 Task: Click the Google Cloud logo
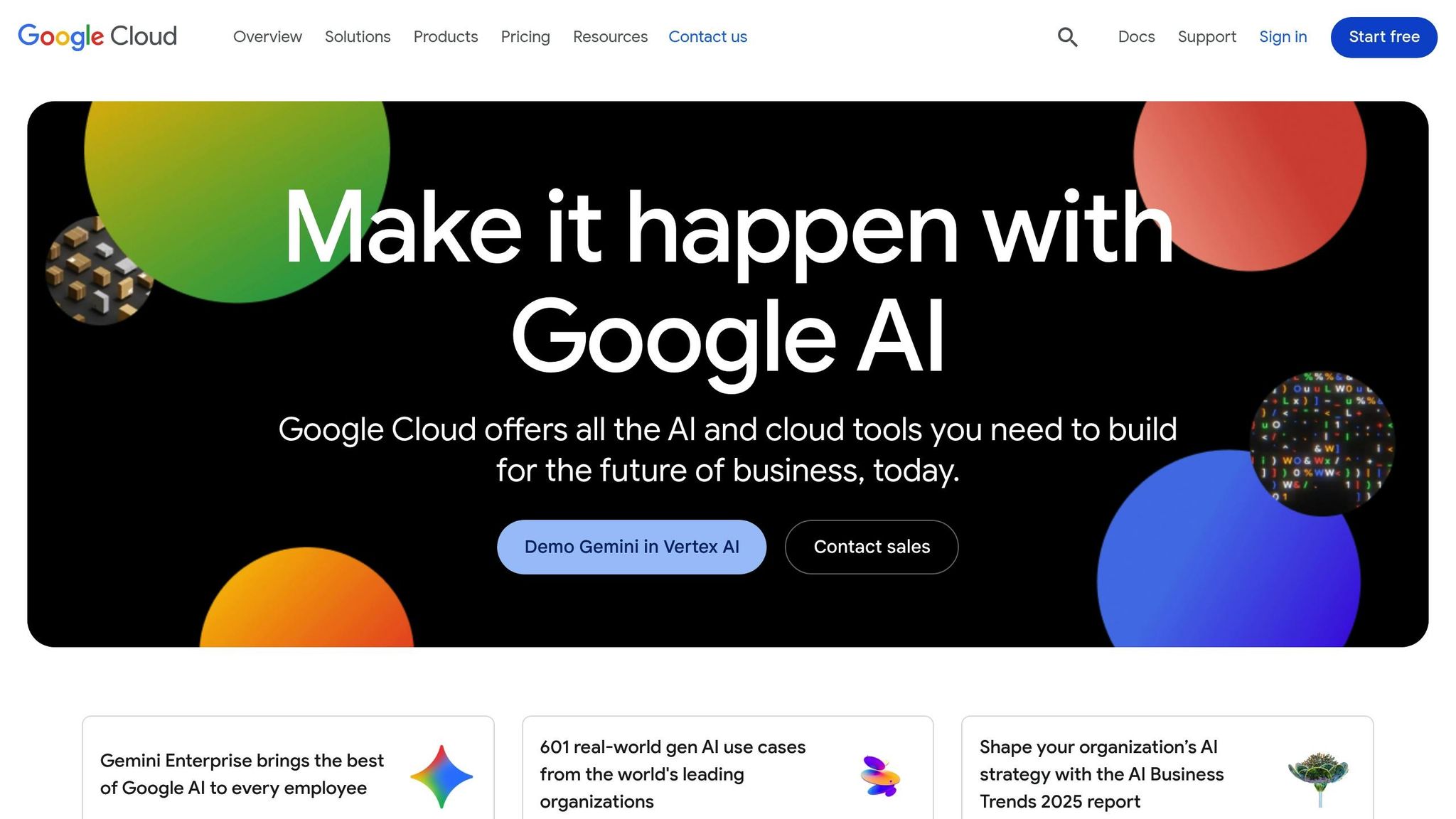click(97, 36)
